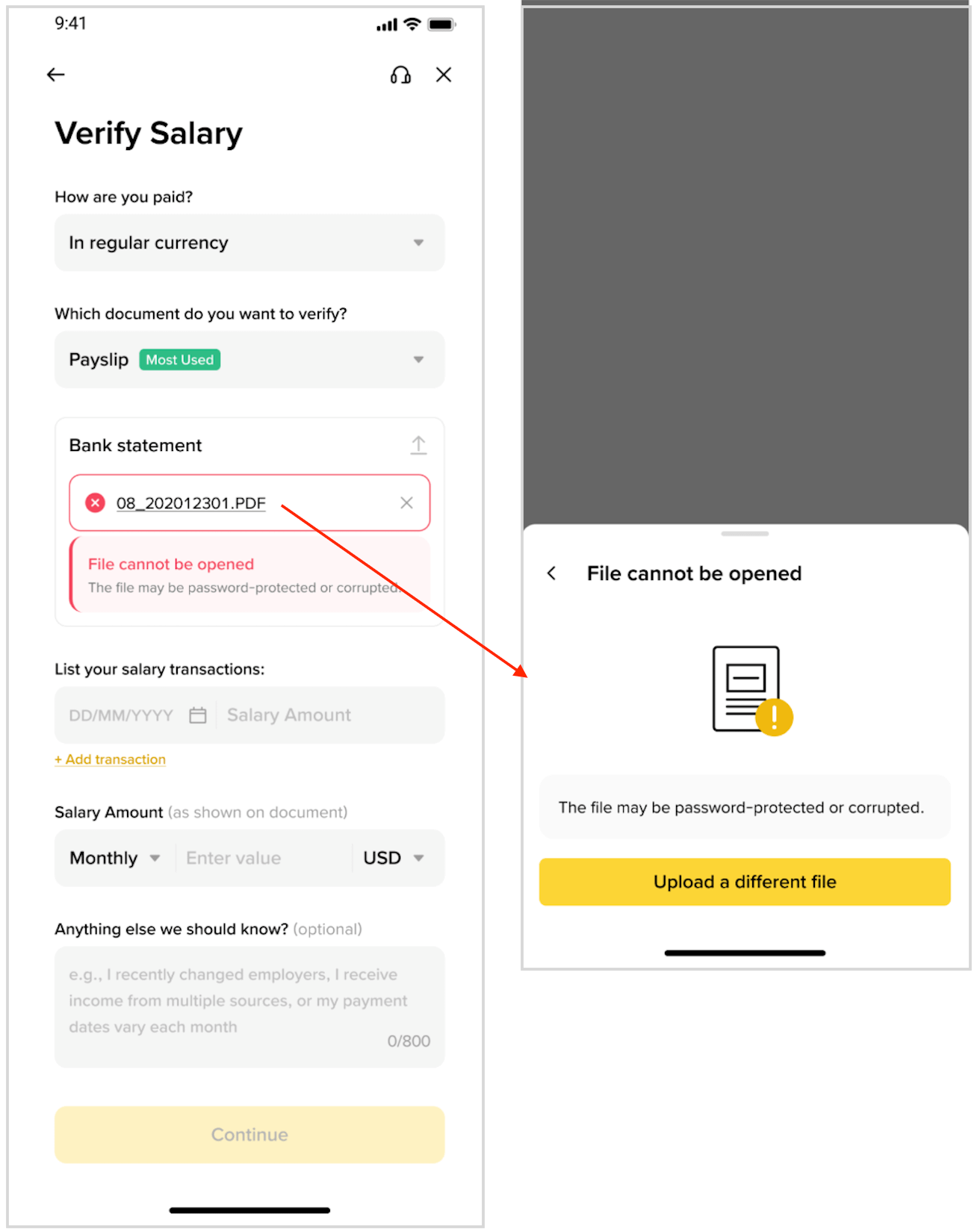Change the Monthly frequency dropdown

[115, 858]
